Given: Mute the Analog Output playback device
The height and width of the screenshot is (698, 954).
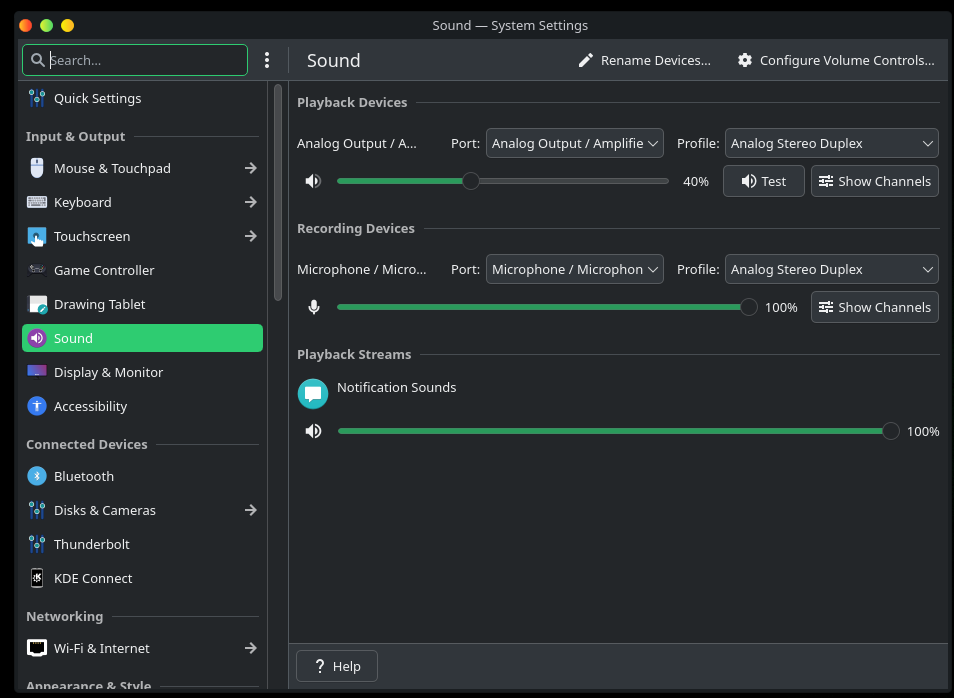Looking at the screenshot, I should pyautogui.click(x=314, y=181).
